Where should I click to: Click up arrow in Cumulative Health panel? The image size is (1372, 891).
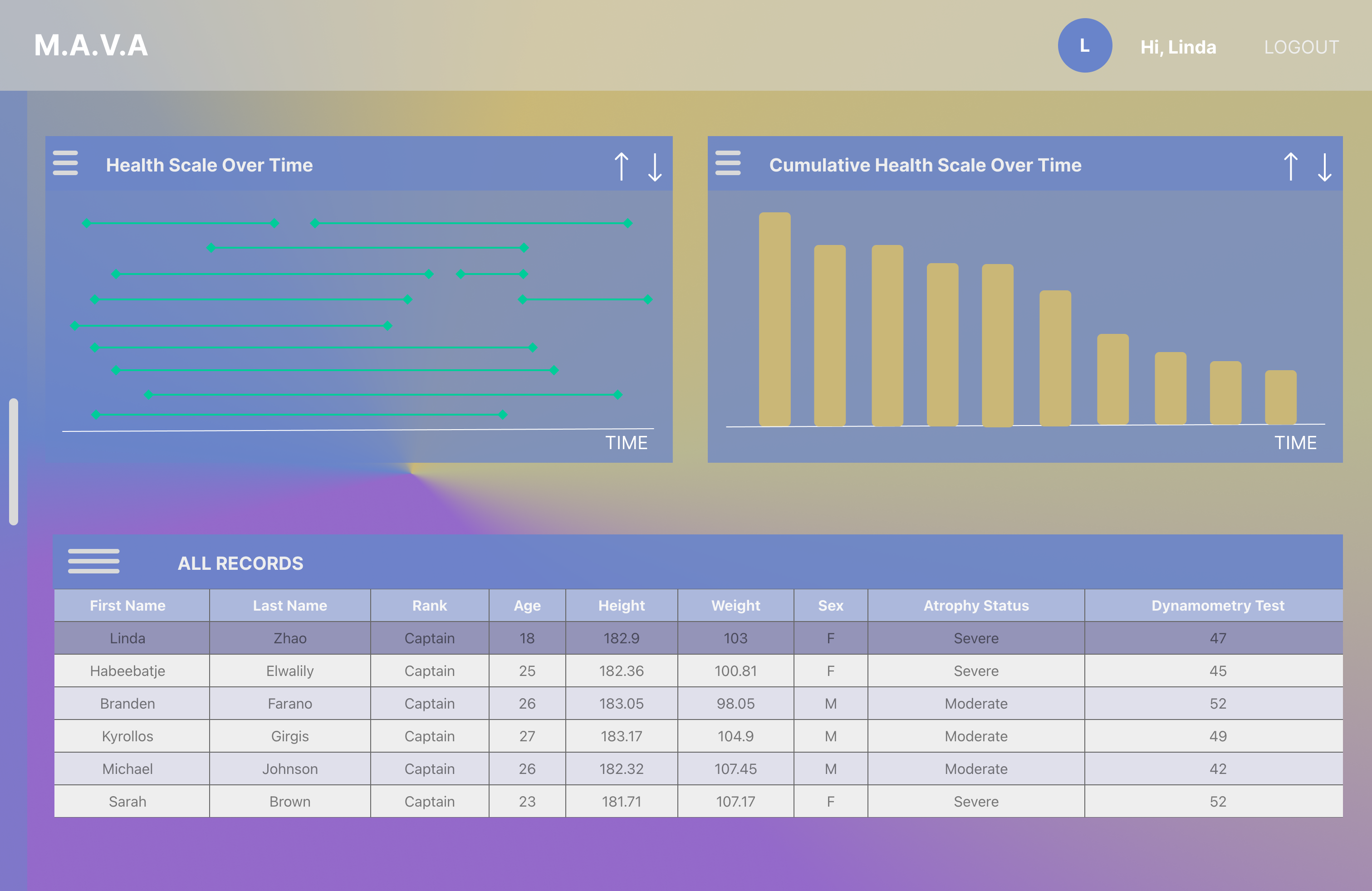click(1290, 166)
